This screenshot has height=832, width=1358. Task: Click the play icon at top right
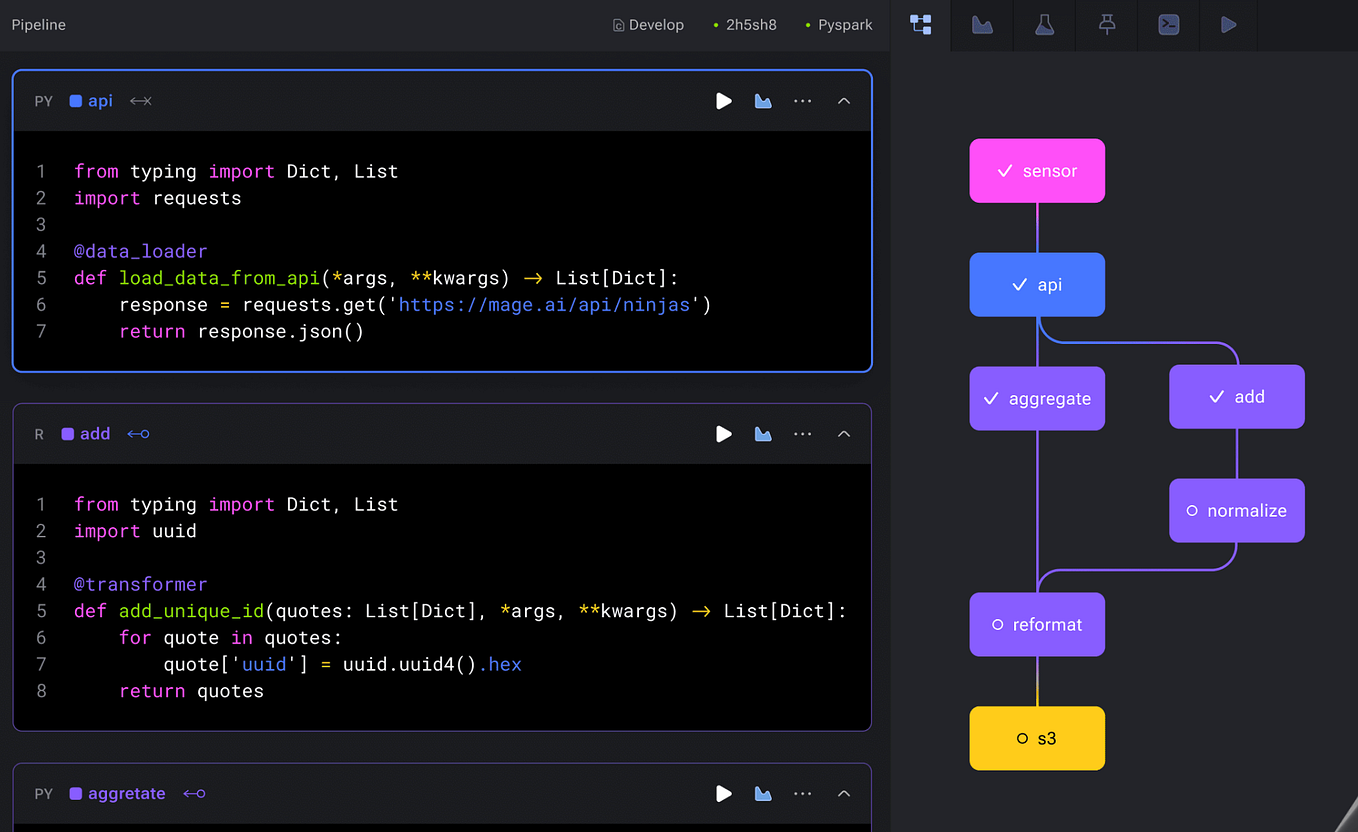click(1228, 25)
